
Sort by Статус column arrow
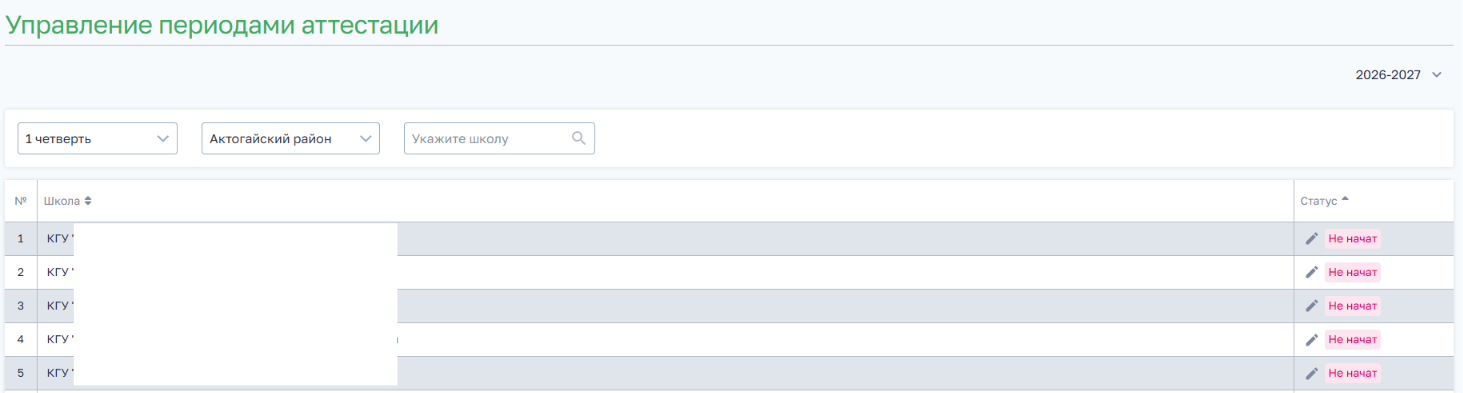pyautogui.click(x=1345, y=200)
